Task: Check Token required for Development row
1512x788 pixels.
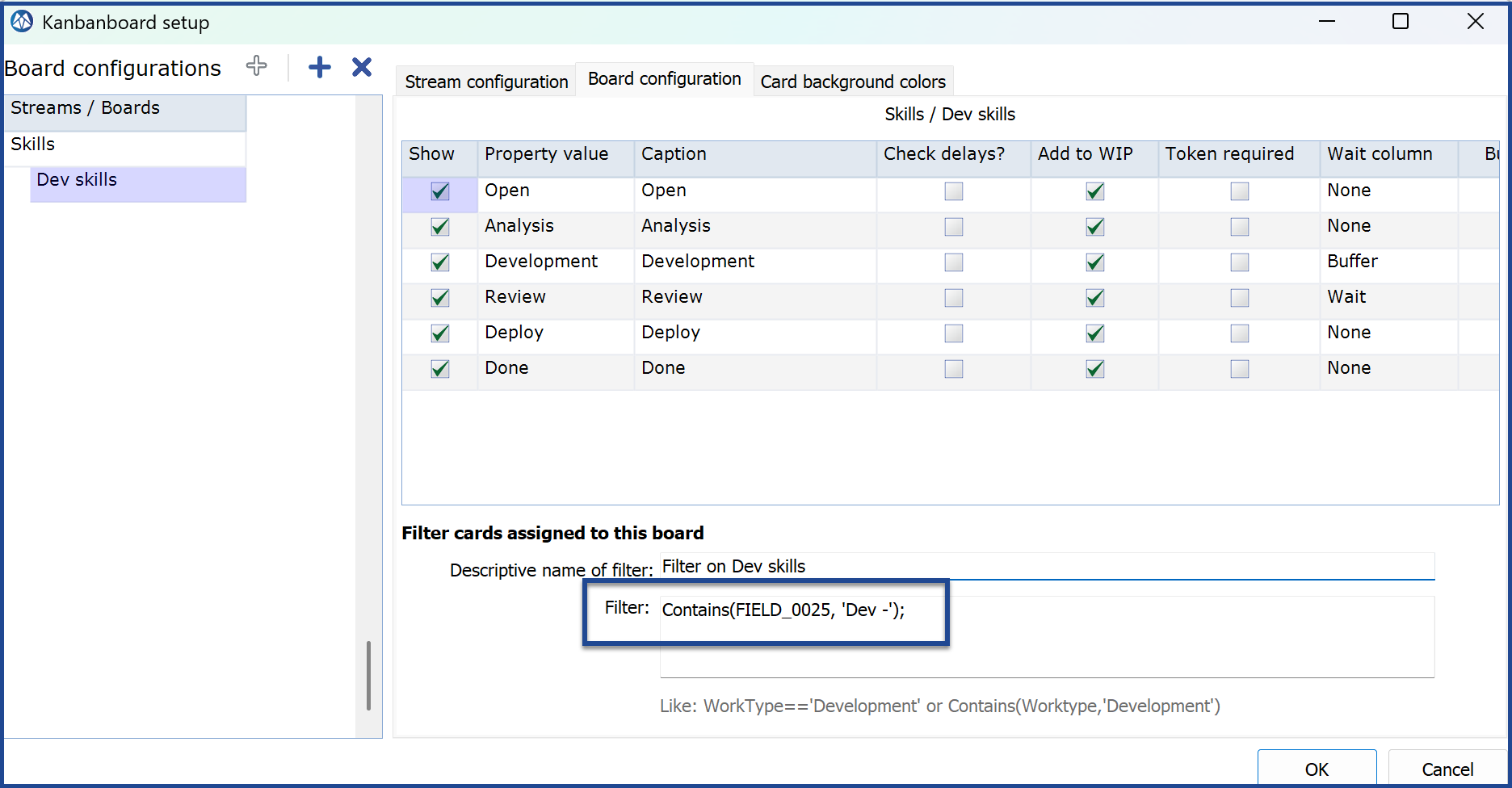Action: coord(1240,262)
